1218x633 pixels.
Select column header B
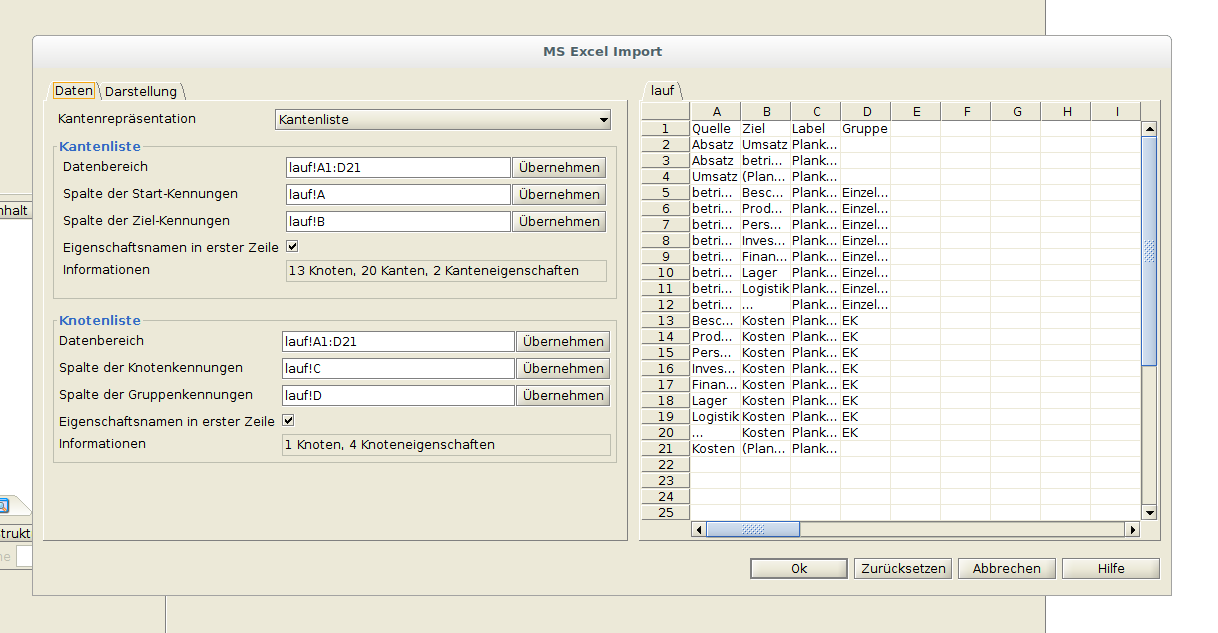pos(766,111)
